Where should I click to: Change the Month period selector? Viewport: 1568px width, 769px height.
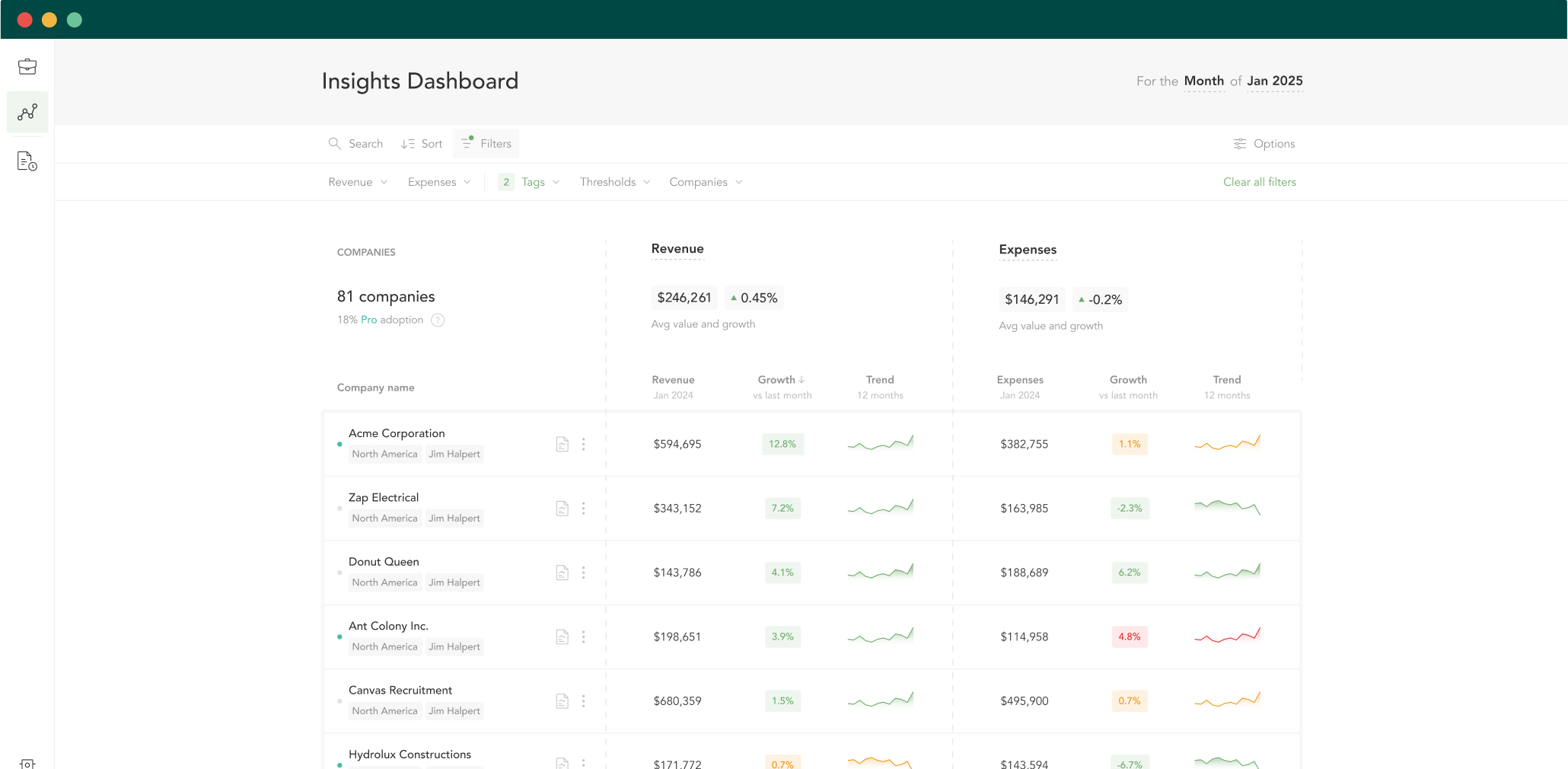click(x=1204, y=81)
